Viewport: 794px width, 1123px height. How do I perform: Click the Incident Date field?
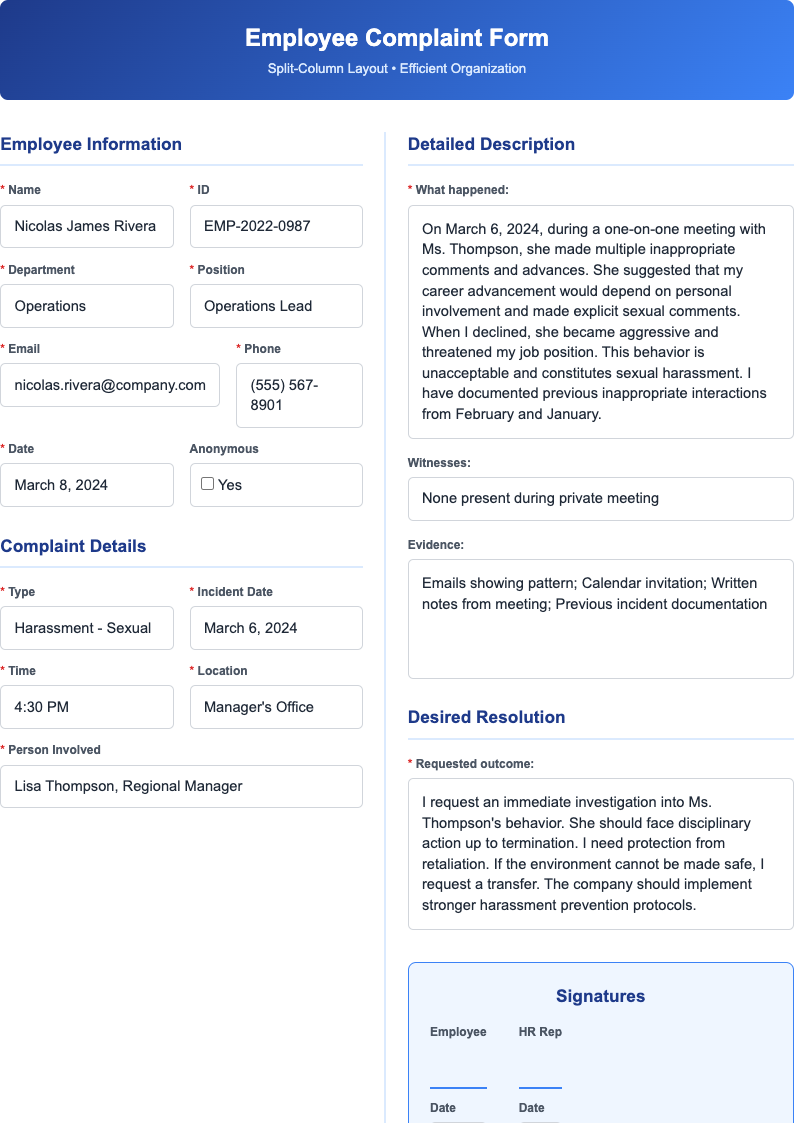coord(275,628)
